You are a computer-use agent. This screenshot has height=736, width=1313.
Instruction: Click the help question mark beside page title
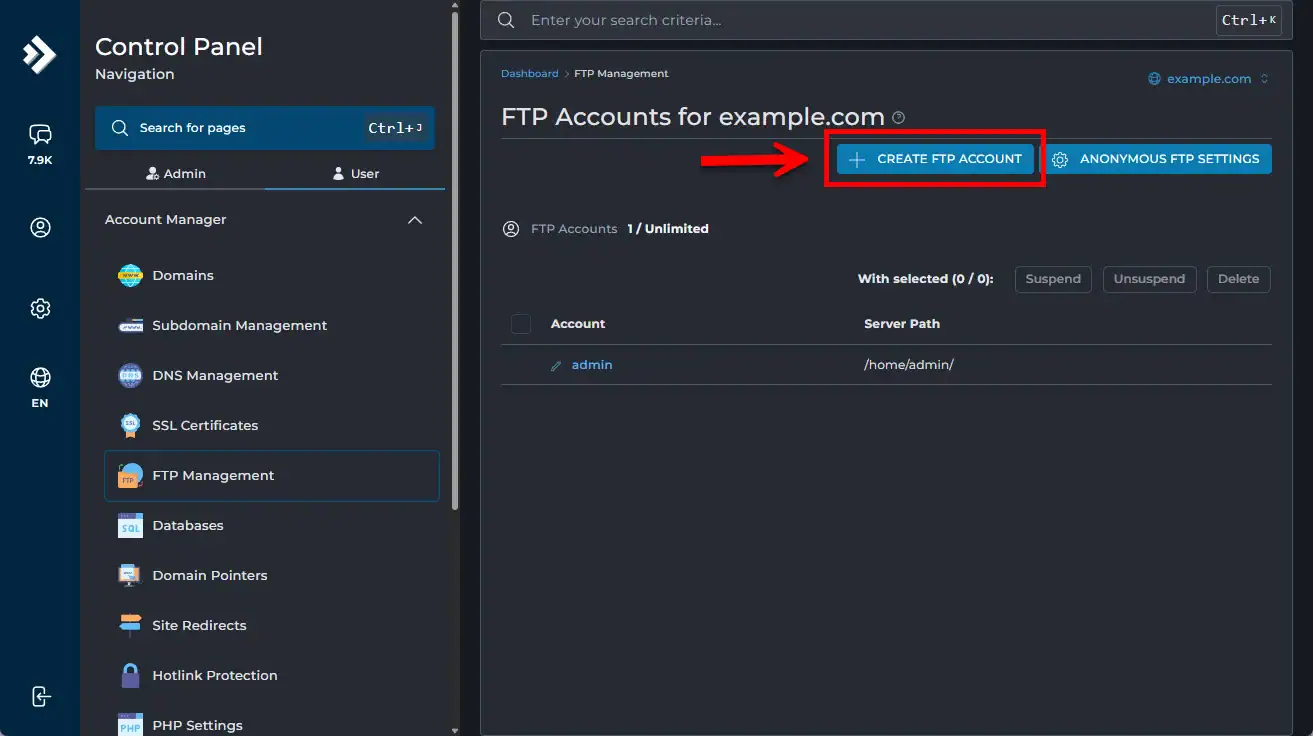[x=898, y=117]
